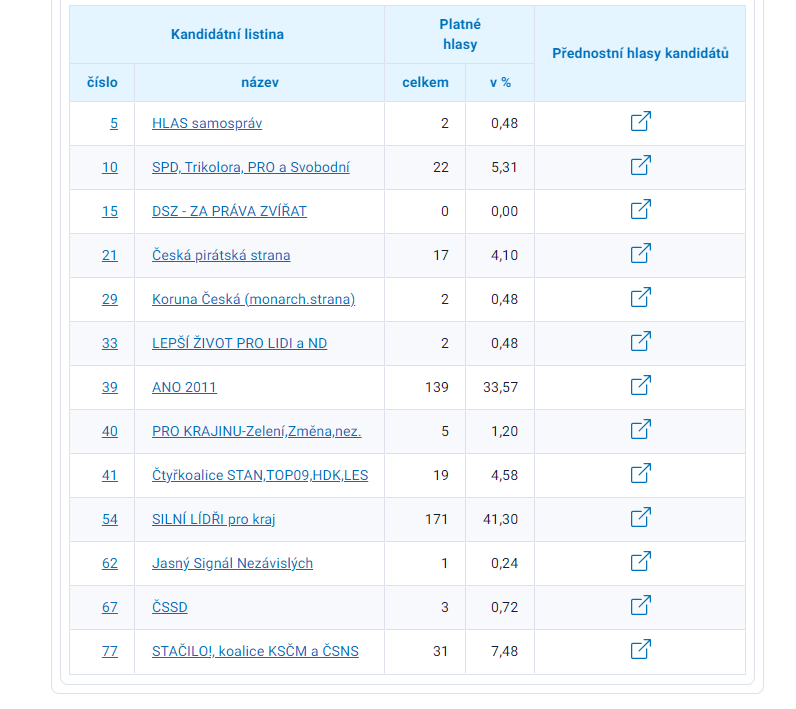The height and width of the screenshot is (709, 796).
Task: Open Česká pirátská strana party link
Action: [221, 255]
